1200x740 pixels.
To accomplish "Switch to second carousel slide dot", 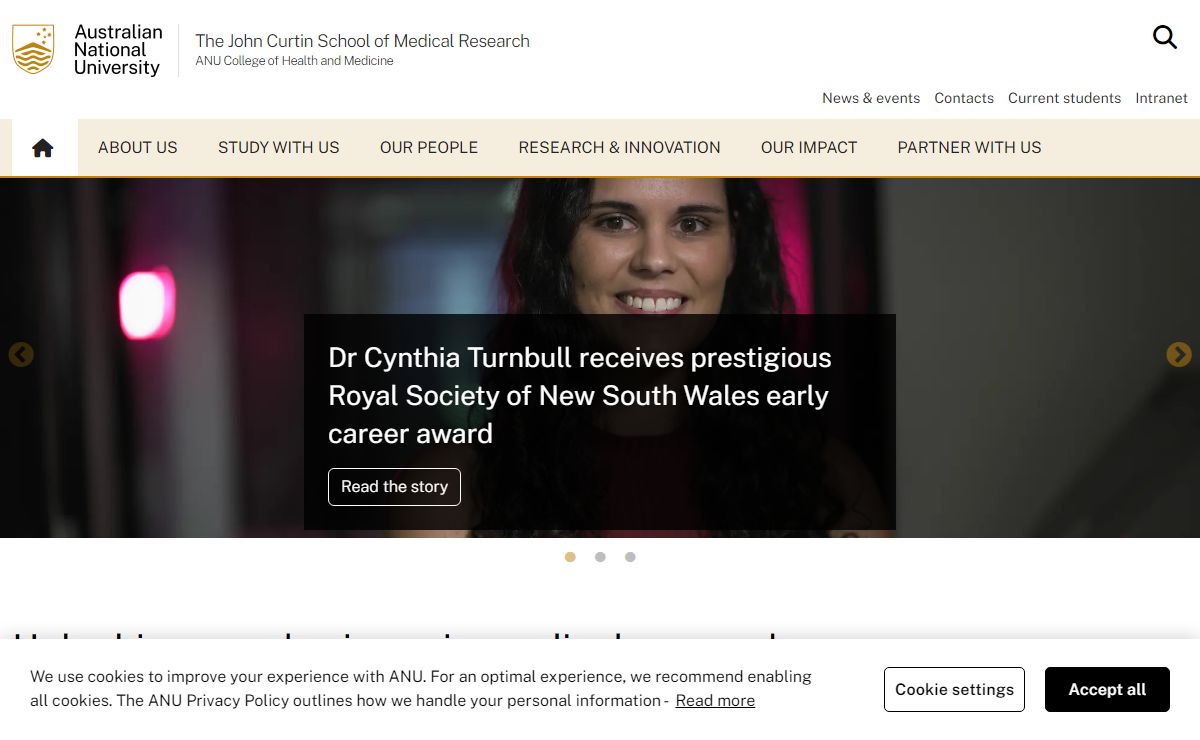I will (x=600, y=557).
